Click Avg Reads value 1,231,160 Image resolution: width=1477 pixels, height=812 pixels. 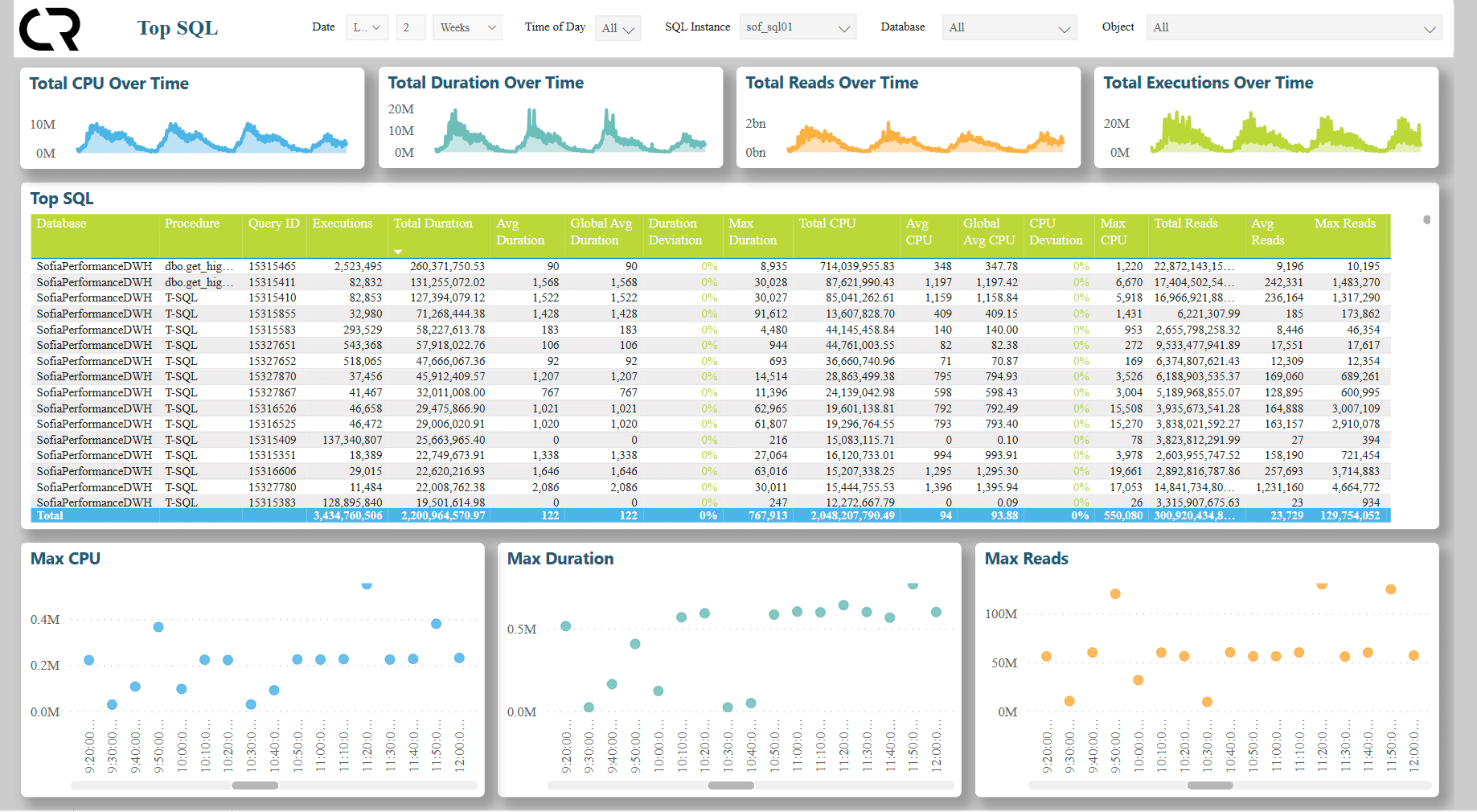1280,487
